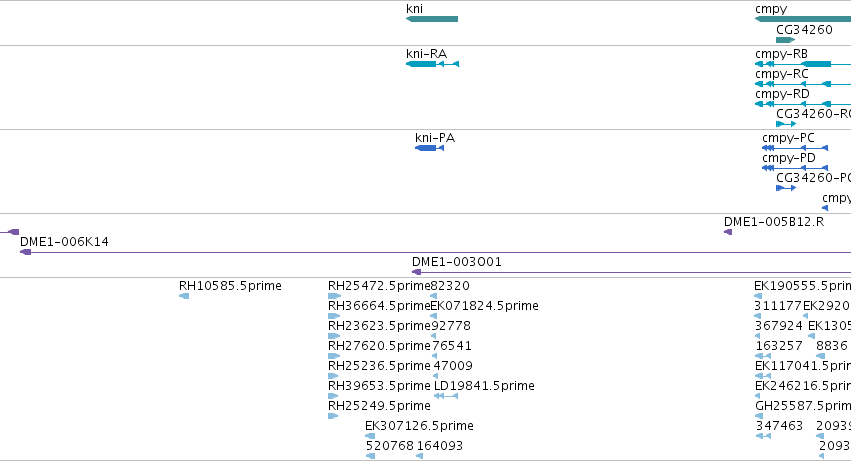Open the cmpy-PD protein feature
Screen dimensions: 851x461
pos(795,168)
